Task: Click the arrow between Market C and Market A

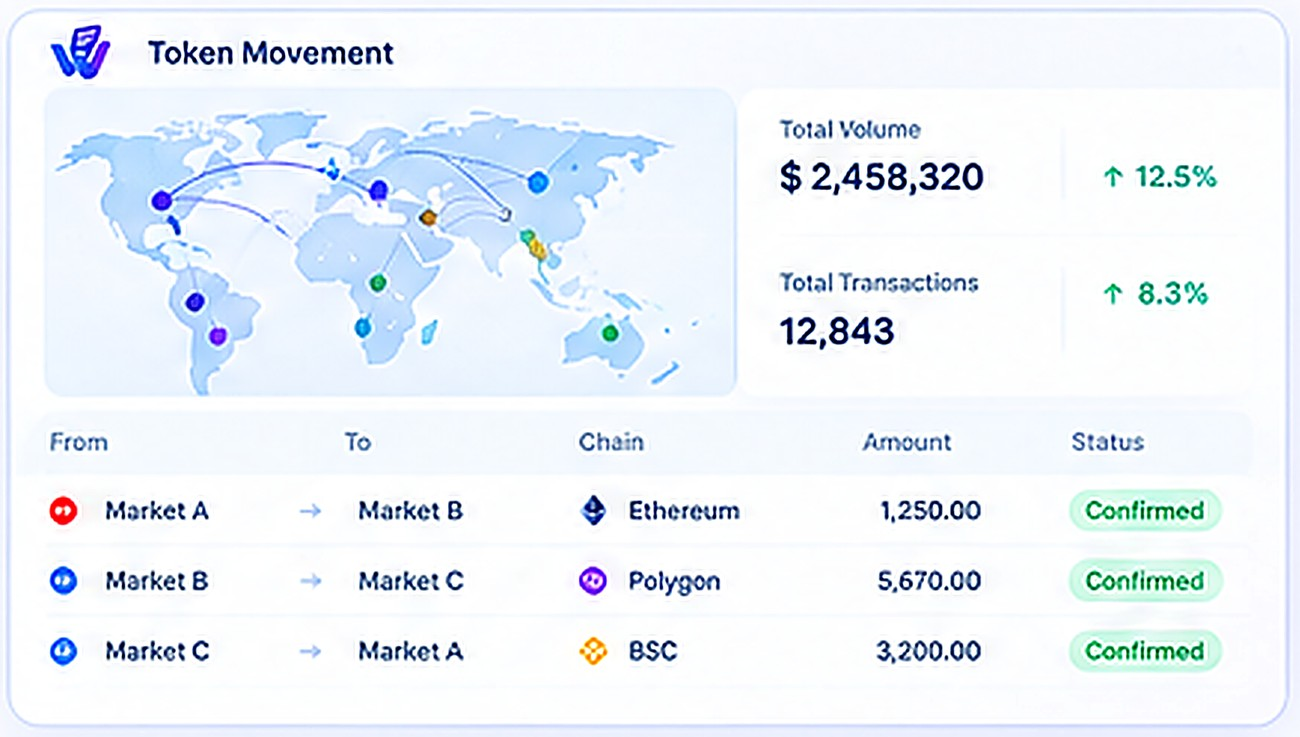Action: tap(311, 652)
